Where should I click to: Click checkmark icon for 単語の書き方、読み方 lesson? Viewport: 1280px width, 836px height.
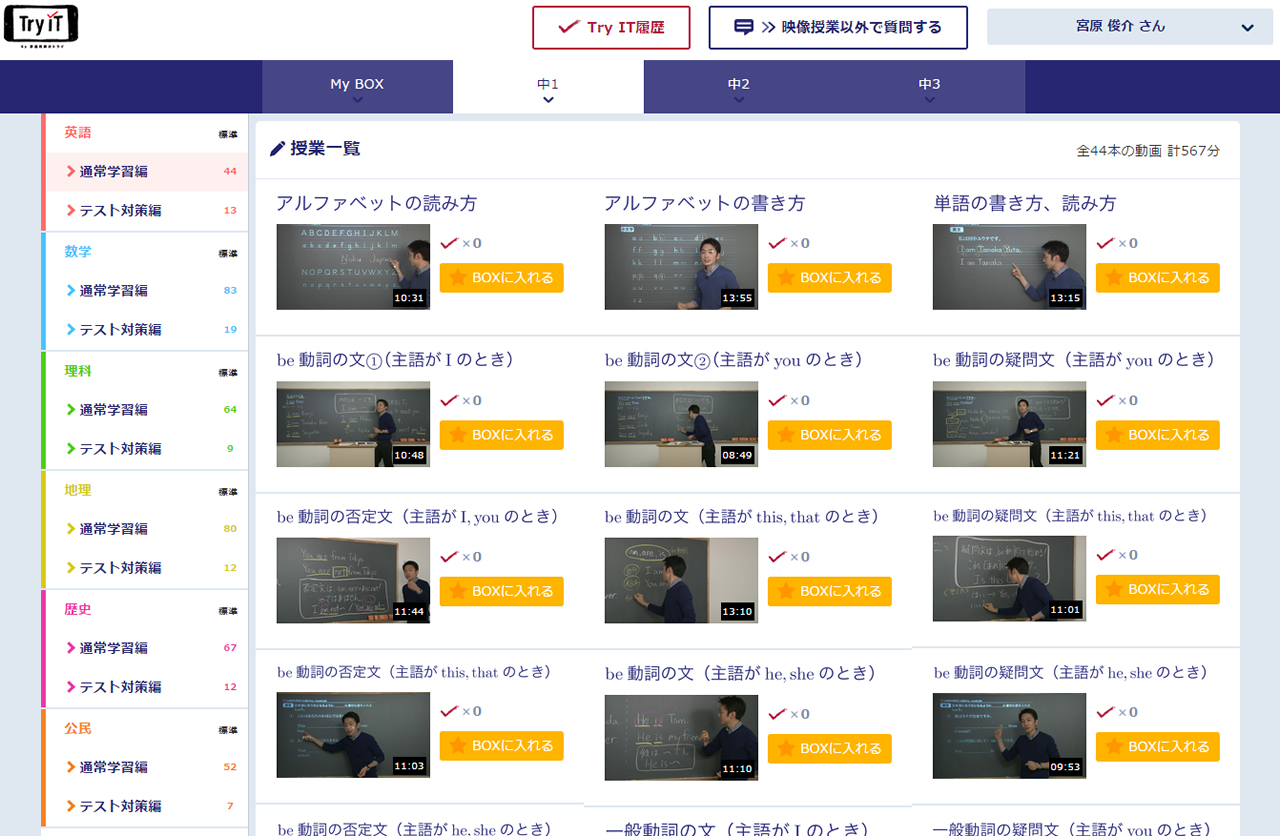tap(1105, 243)
